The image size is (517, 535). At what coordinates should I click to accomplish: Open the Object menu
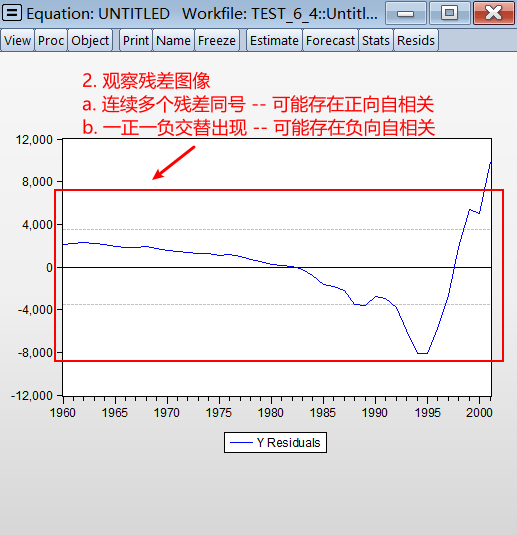90,41
